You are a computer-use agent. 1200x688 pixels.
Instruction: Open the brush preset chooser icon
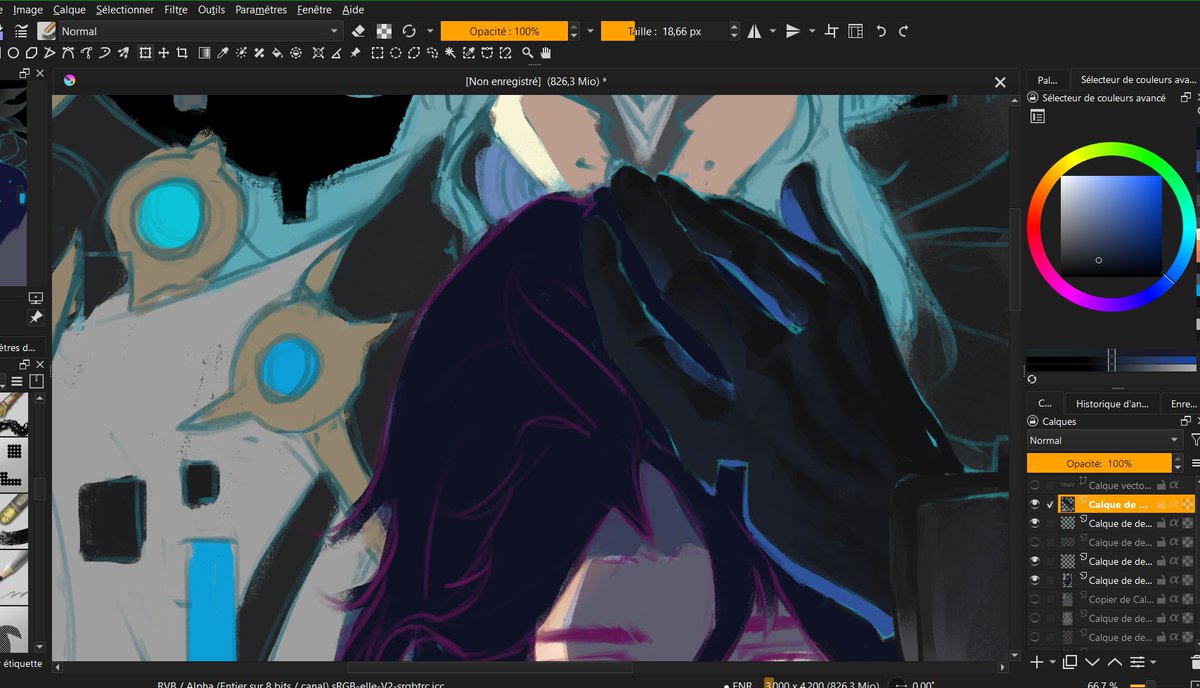point(46,31)
